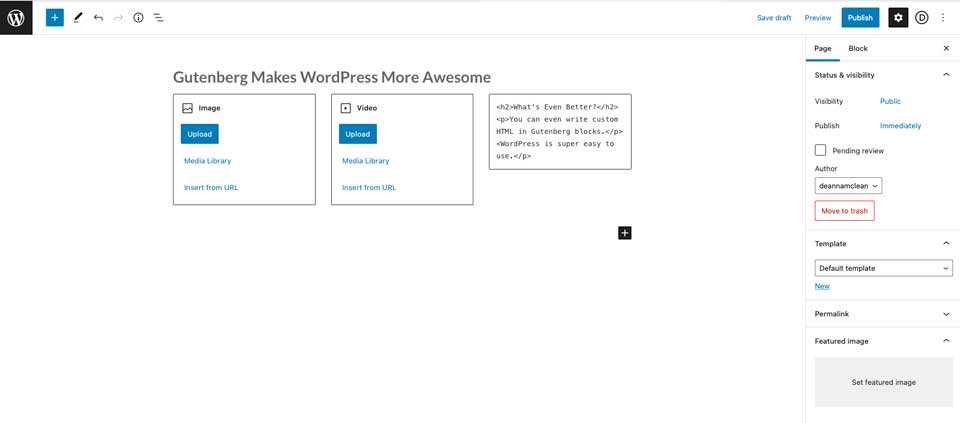Enable the Pending review checkbox
The image size is (960, 423).
821,150
